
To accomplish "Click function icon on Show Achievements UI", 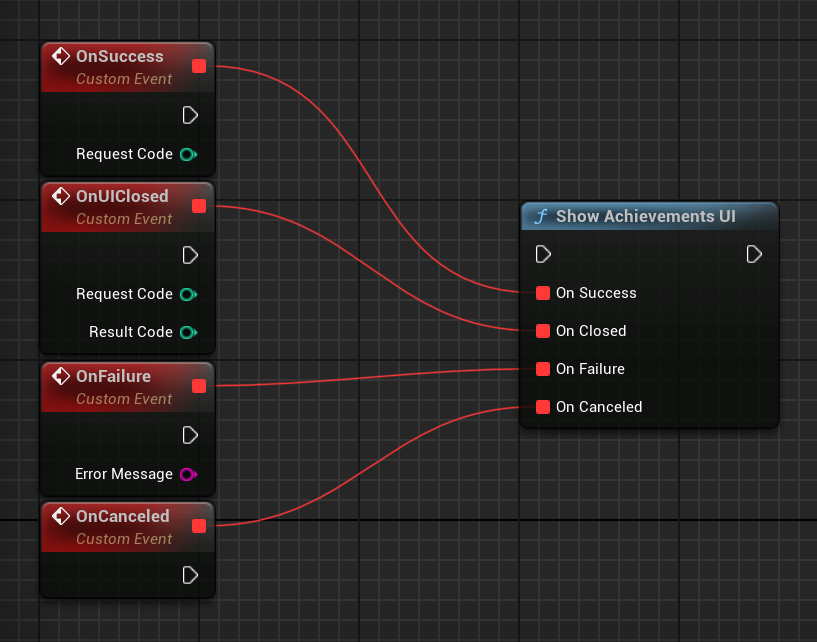I will (x=541, y=216).
